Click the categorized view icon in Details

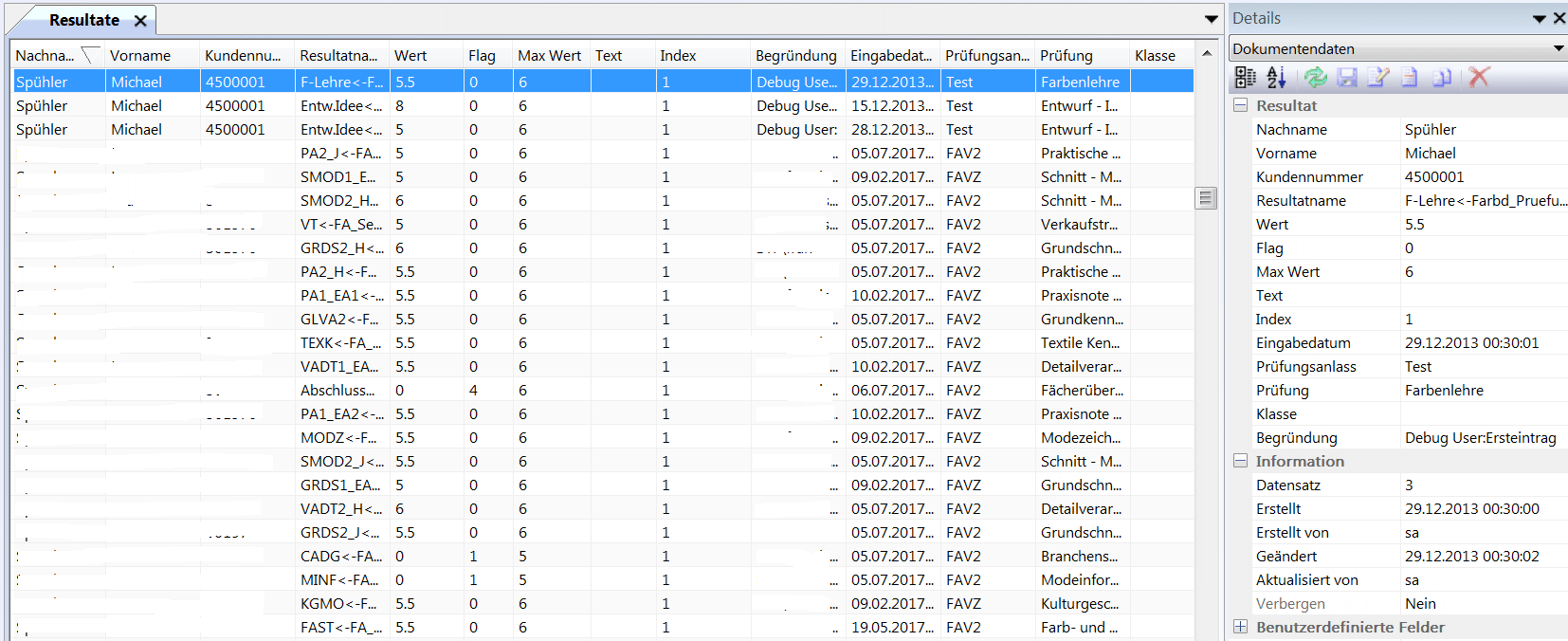(x=1245, y=78)
